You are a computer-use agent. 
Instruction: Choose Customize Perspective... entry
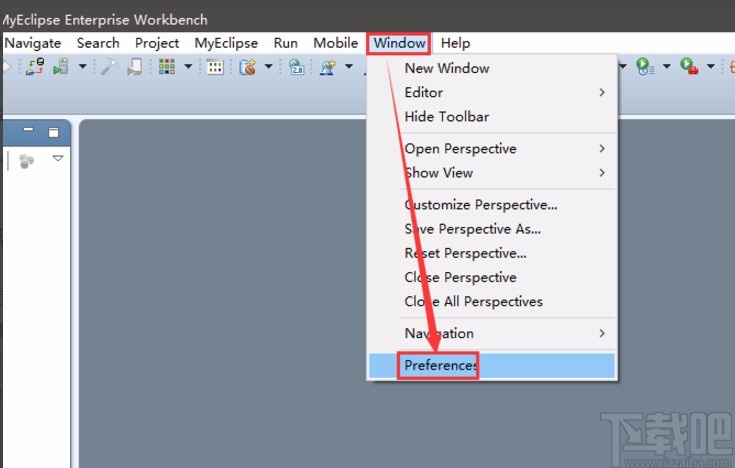[492, 205]
